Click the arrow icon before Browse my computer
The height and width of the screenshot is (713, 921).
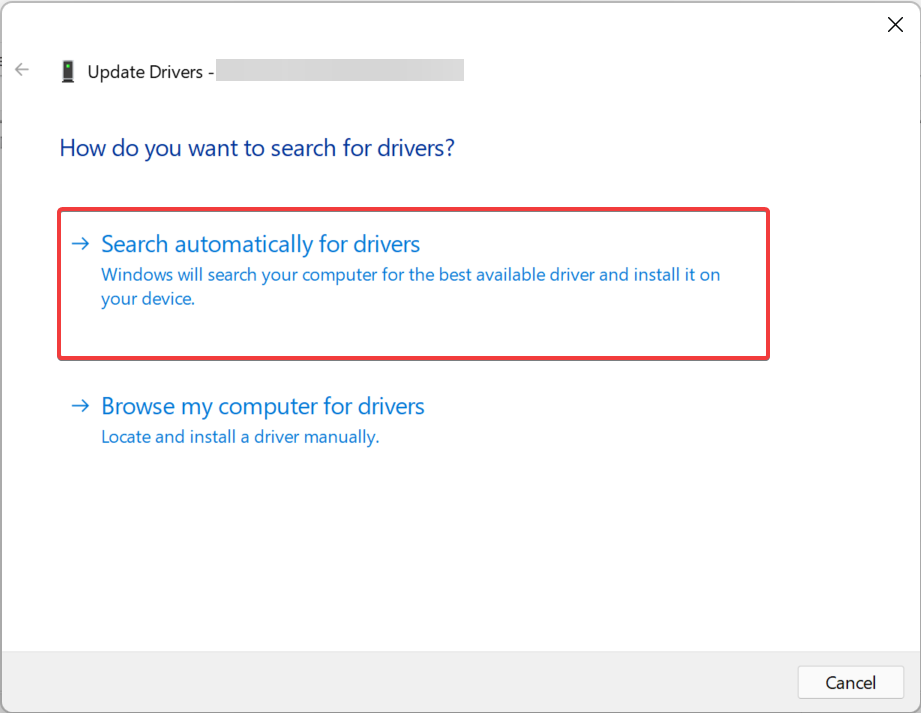click(x=80, y=406)
